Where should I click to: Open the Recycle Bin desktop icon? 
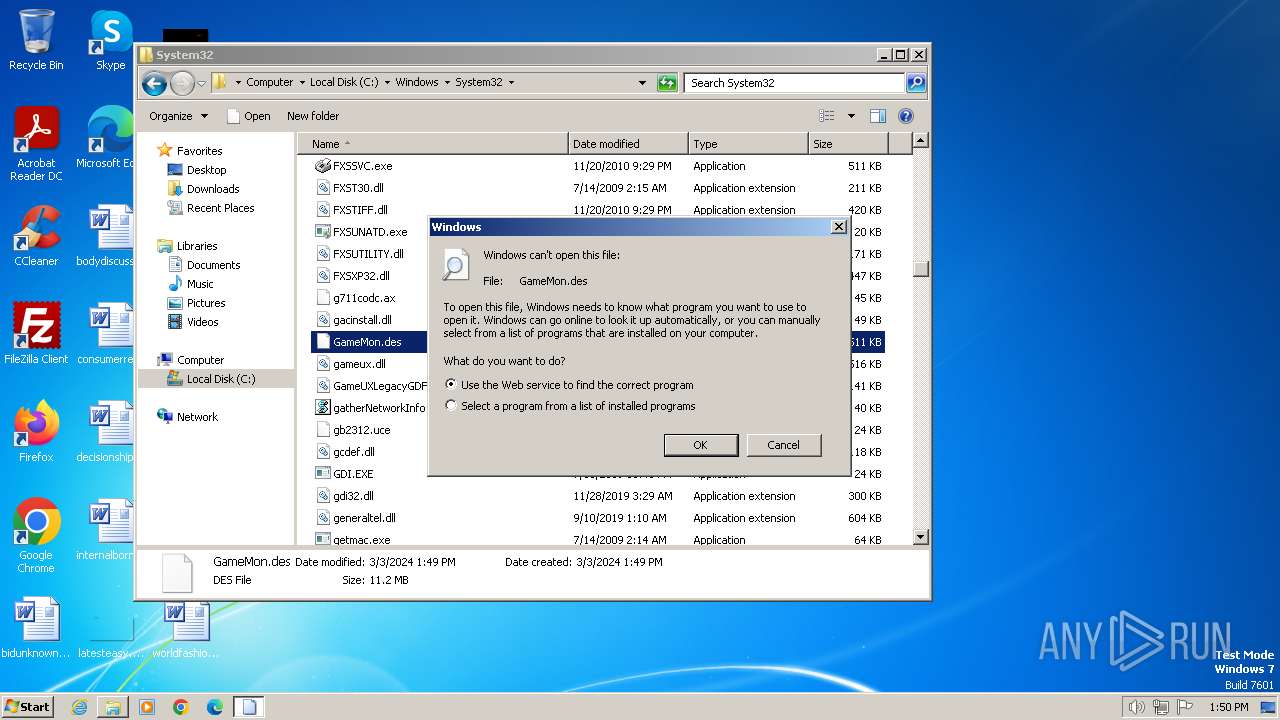[36, 40]
